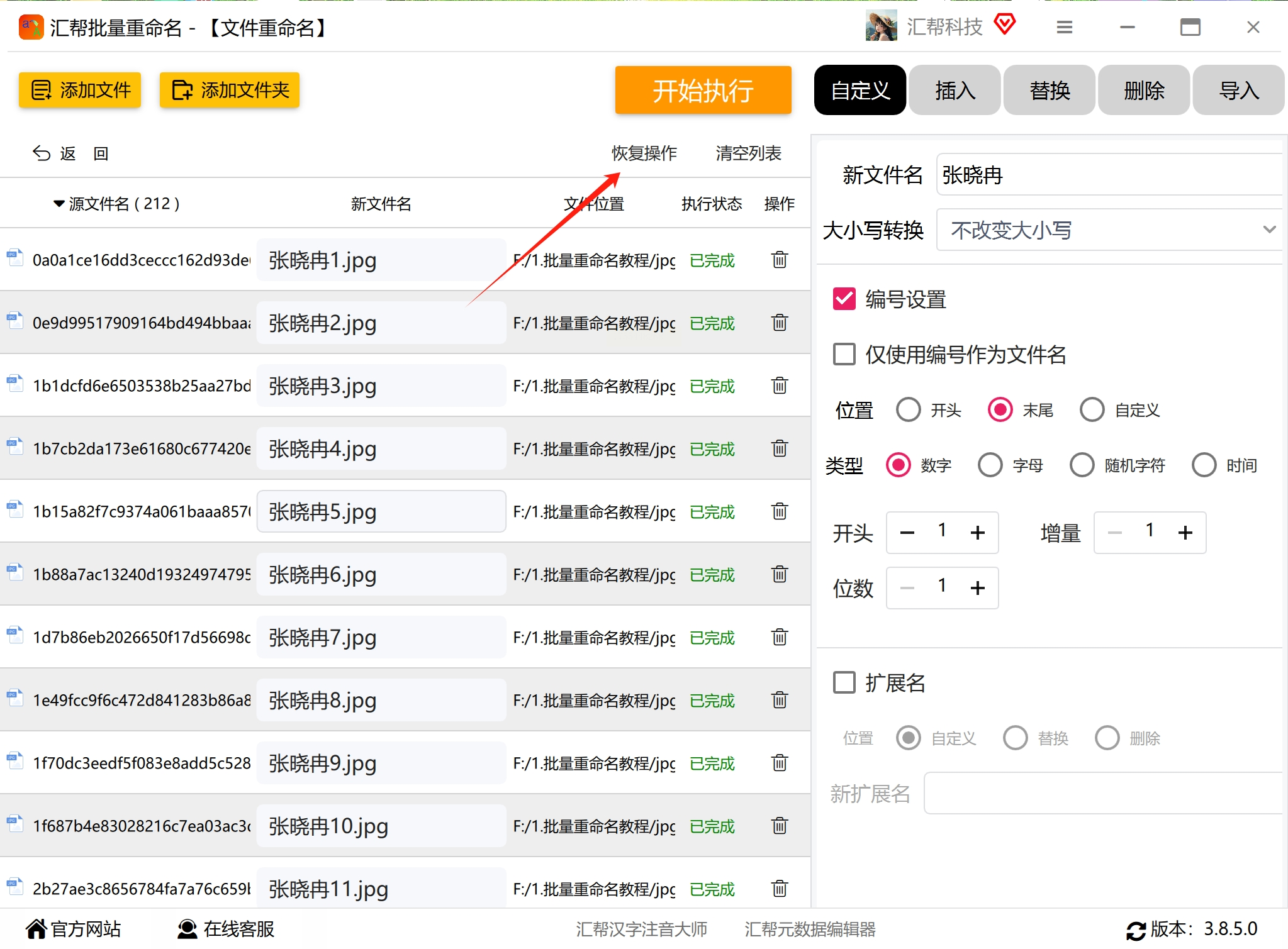Click the user avatar for 汇帮科技

pos(881,26)
